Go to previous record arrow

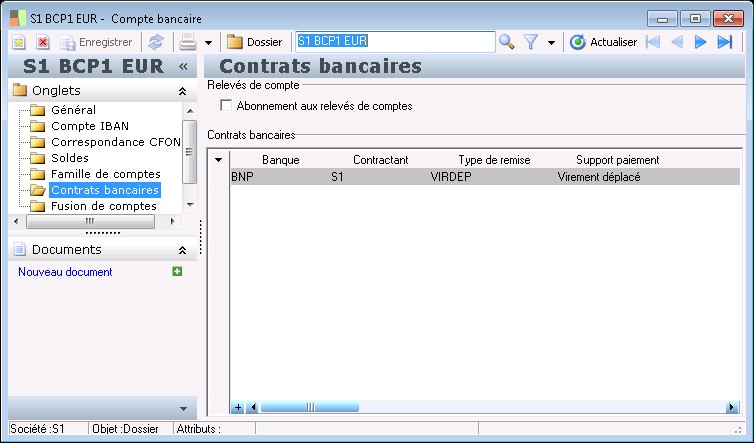[677, 42]
